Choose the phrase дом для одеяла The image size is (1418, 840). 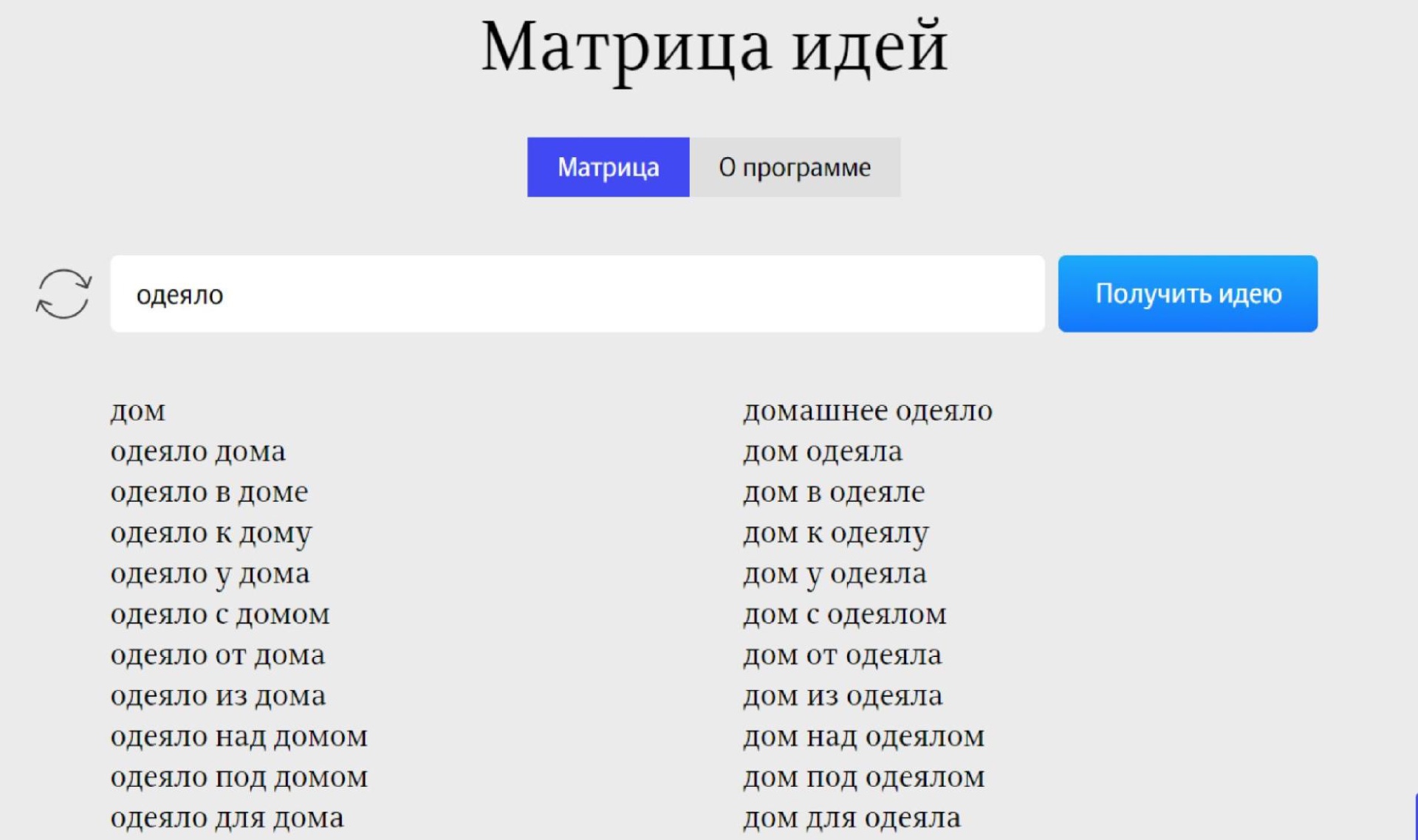click(852, 818)
